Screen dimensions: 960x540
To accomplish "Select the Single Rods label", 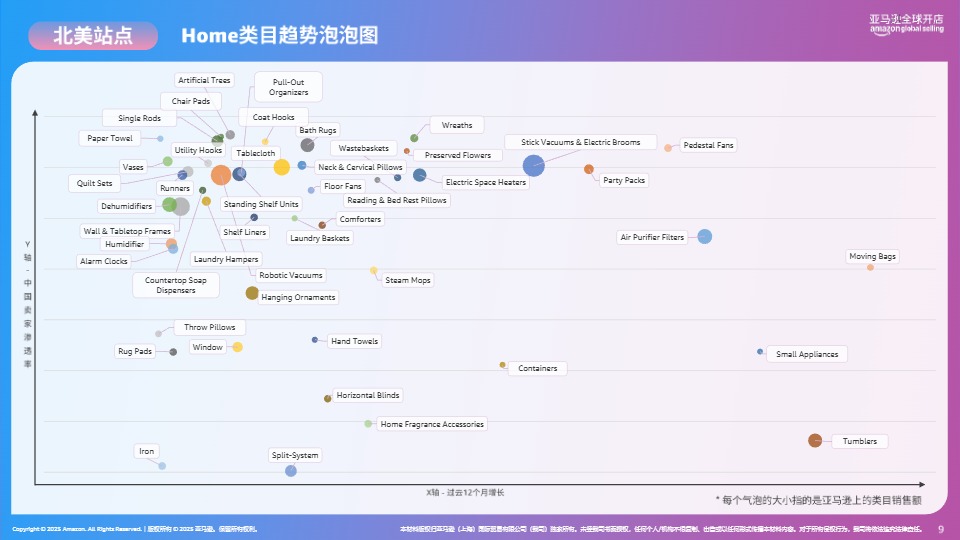I will click(x=140, y=118).
